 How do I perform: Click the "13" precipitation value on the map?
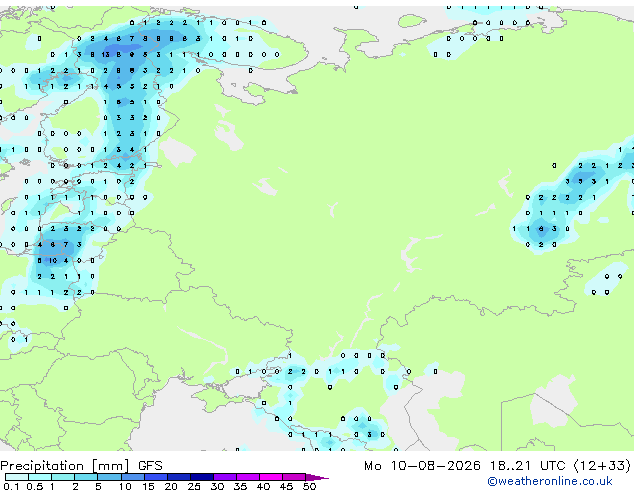[x=106, y=55]
